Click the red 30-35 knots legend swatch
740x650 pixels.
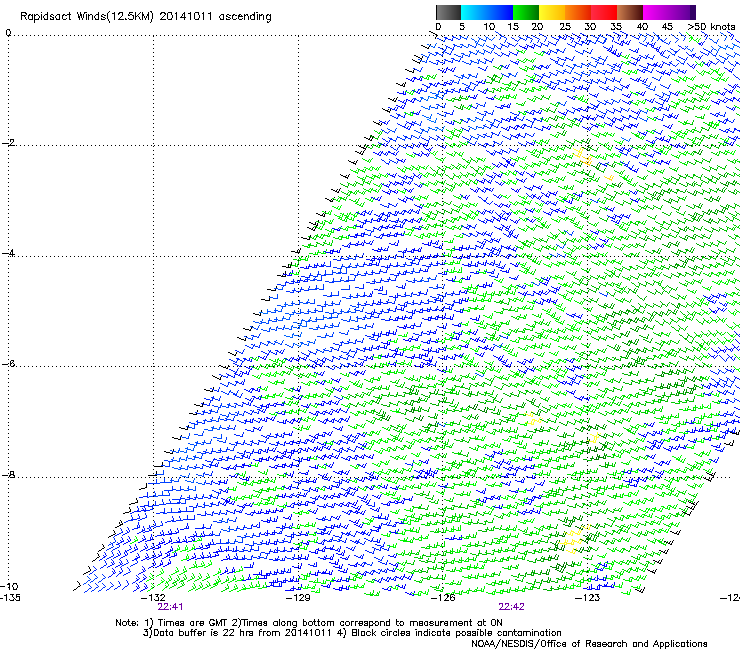pos(604,12)
